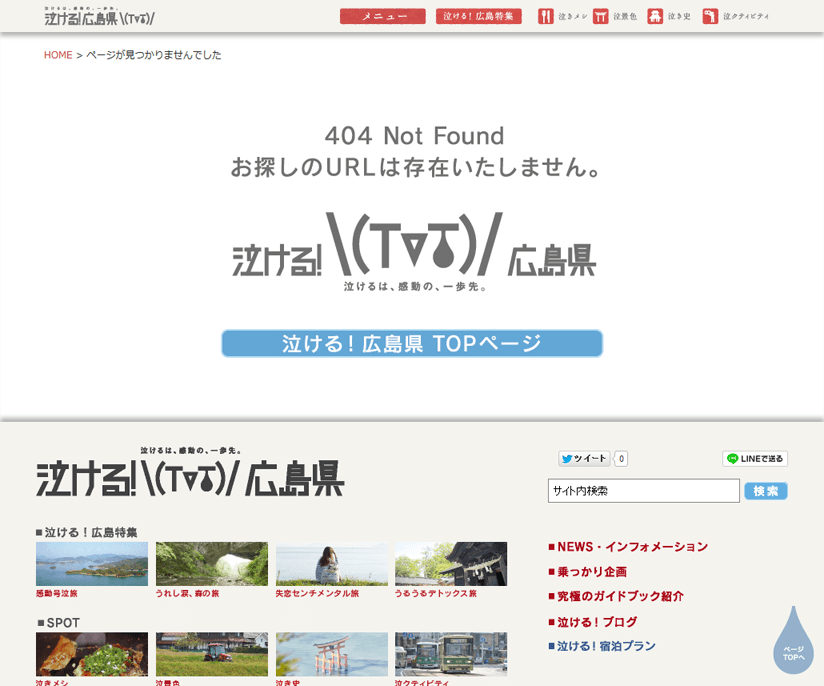
Task: Open 泣ける!広島特集 in header
Action: [478, 16]
